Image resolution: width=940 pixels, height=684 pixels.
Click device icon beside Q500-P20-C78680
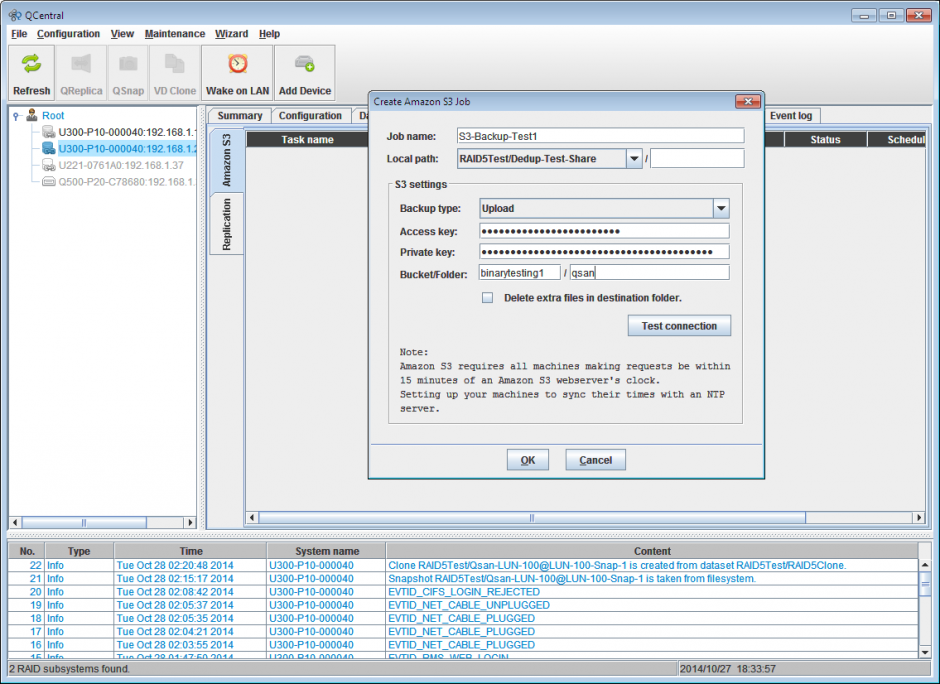(x=49, y=182)
